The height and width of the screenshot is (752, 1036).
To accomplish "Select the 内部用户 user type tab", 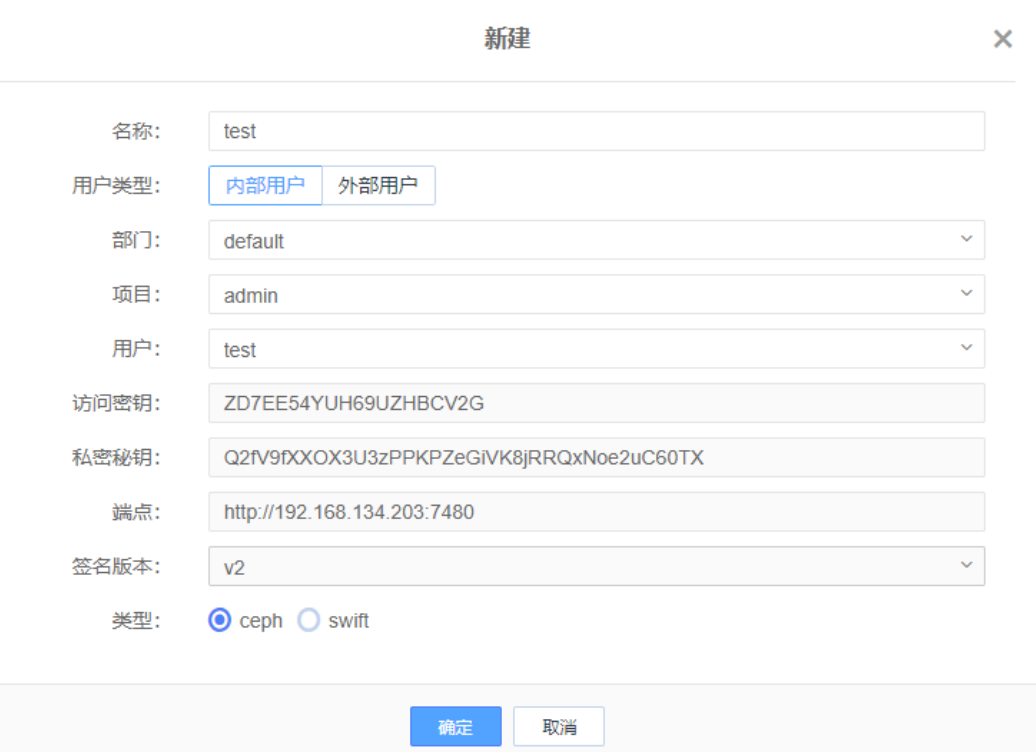I will click(265, 186).
